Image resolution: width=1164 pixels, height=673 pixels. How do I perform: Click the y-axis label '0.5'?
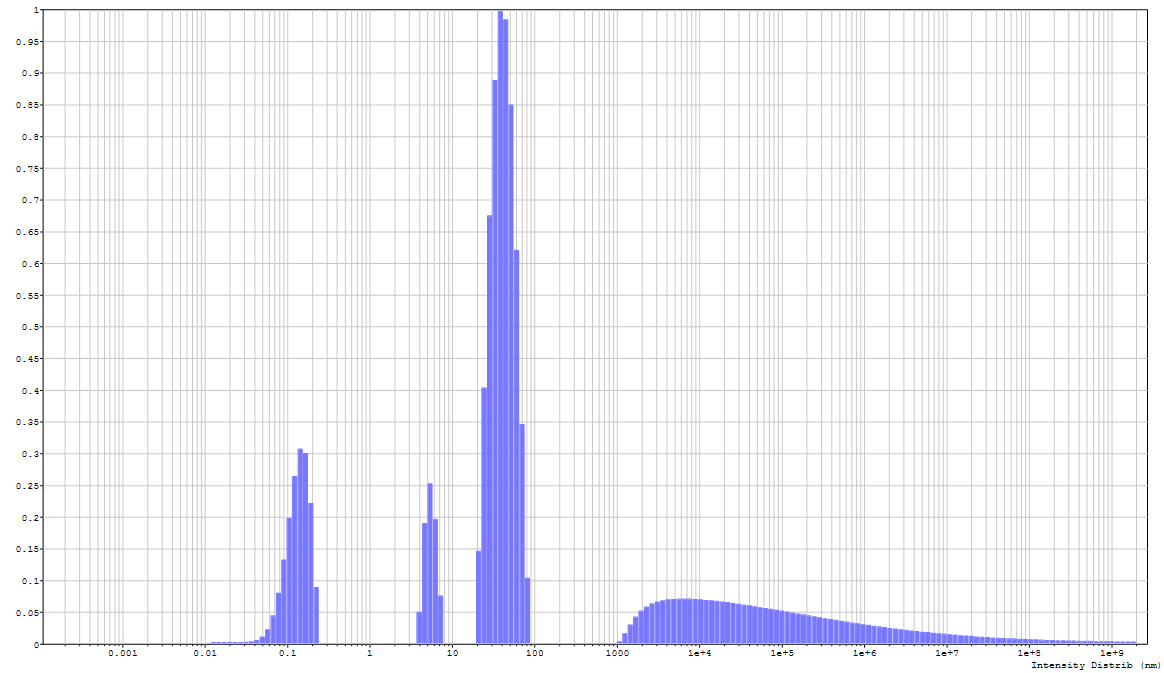point(30,327)
